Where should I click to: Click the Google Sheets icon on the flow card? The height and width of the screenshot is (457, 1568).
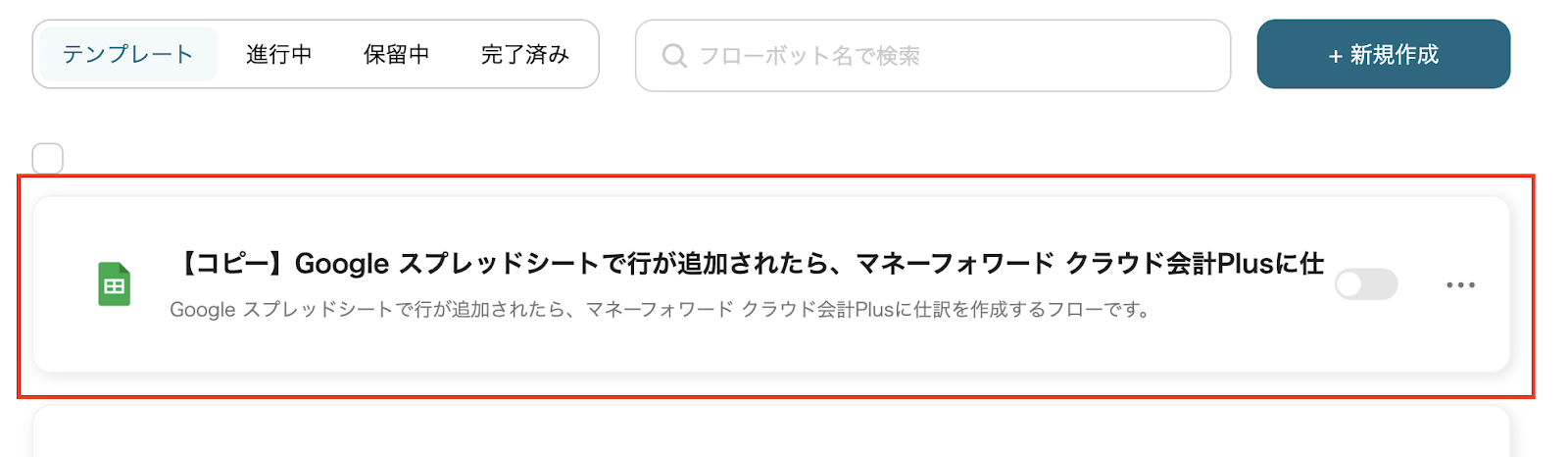tap(115, 284)
